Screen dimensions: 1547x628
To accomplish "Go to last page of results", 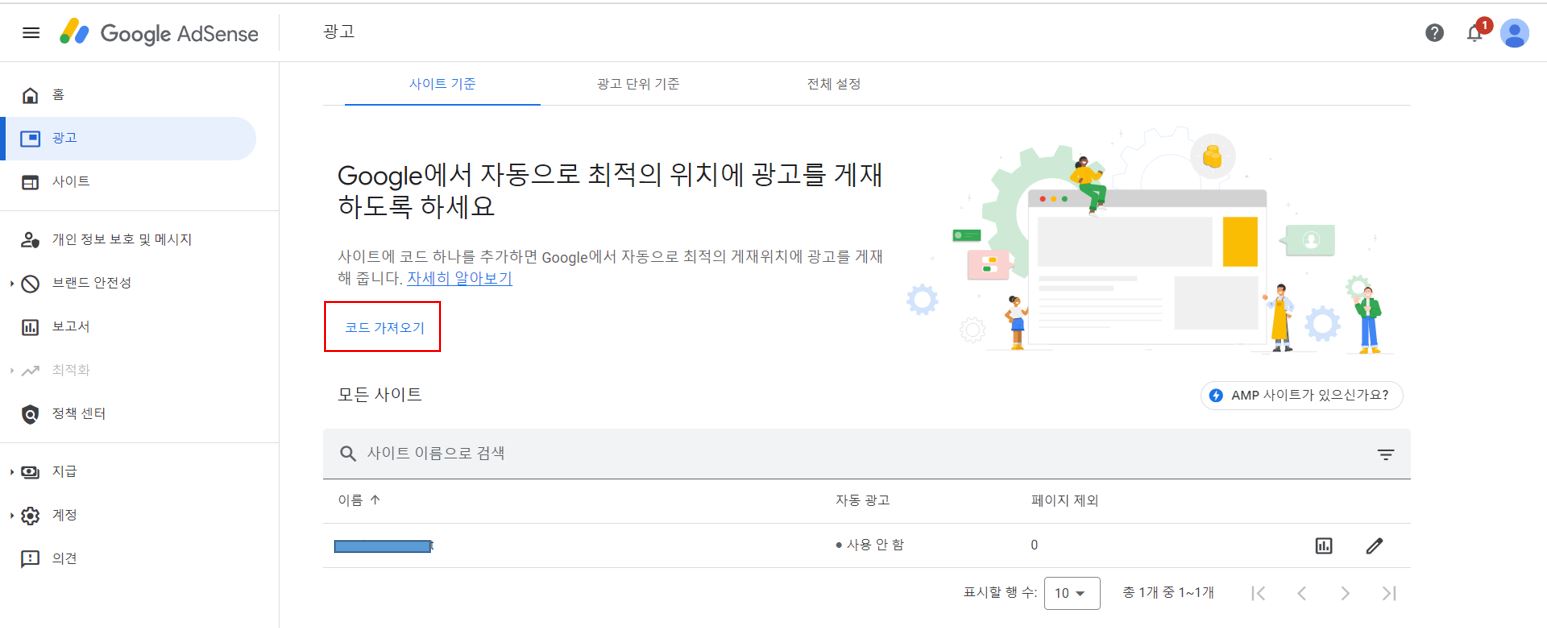I will 1388,593.
